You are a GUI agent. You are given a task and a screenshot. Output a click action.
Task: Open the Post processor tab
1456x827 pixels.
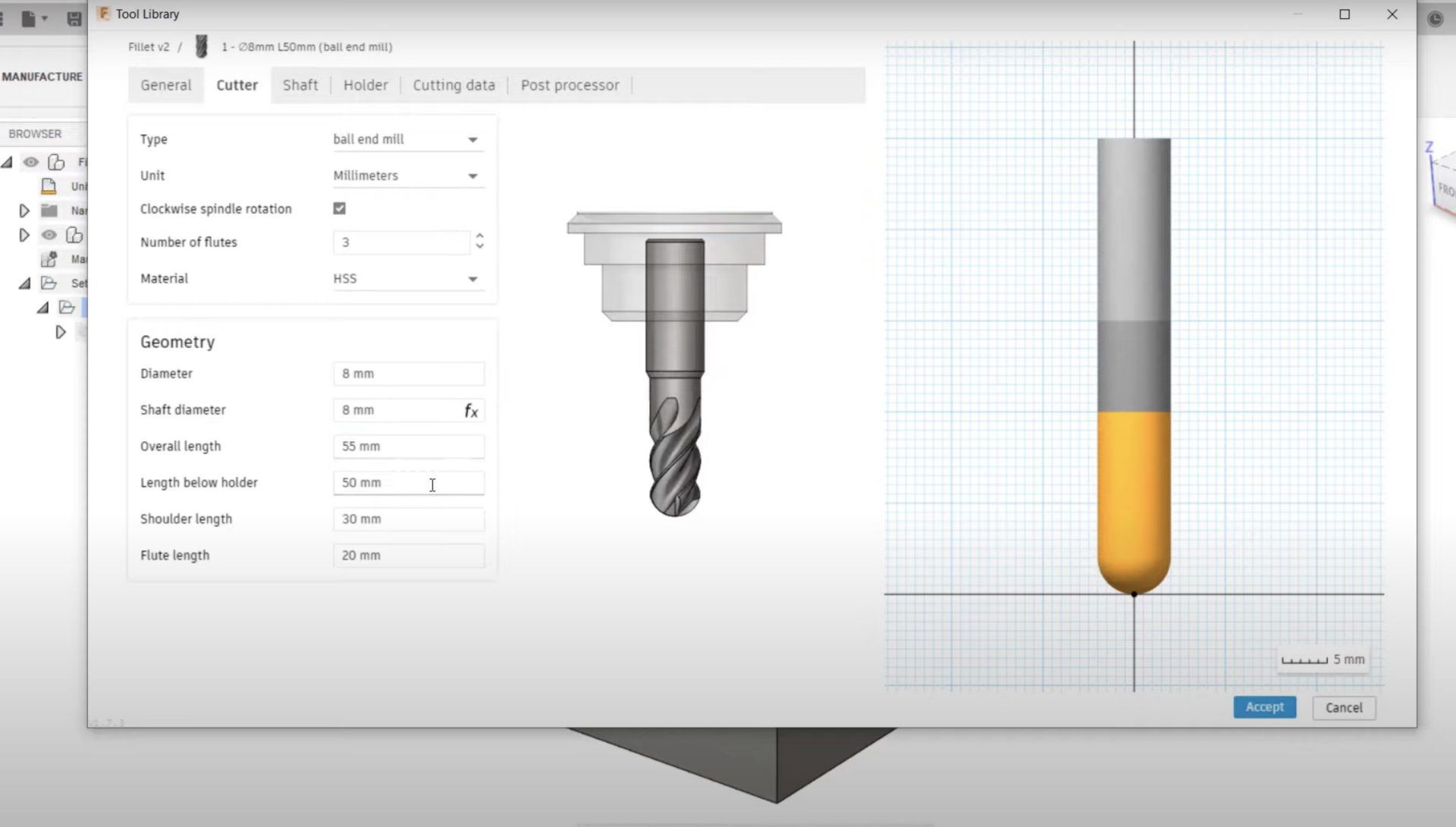tap(570, 85)
